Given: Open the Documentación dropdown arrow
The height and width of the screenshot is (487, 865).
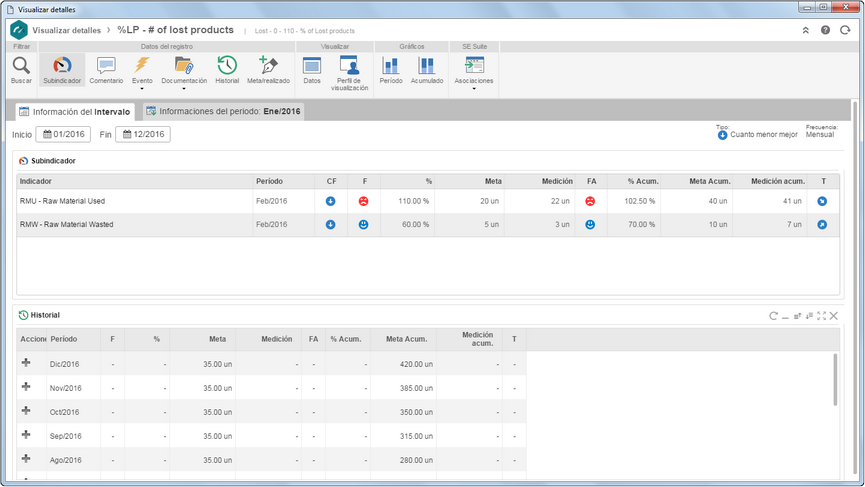Looking at the screenshot, I should [x=184, y=89].
